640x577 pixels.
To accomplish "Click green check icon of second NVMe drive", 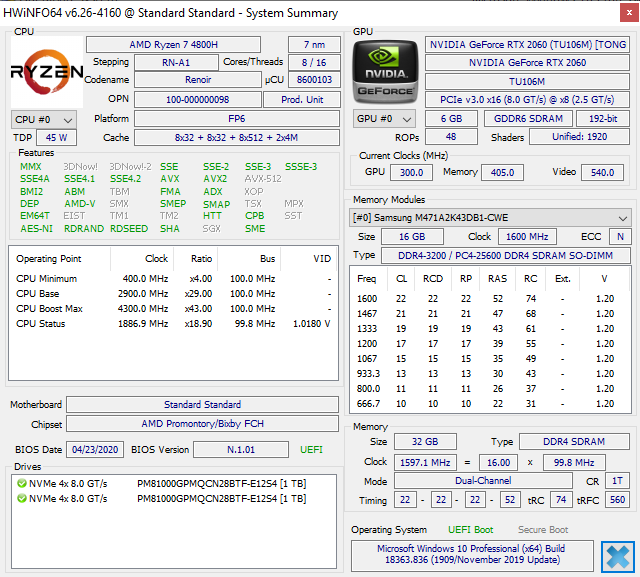I will point(22,499).
